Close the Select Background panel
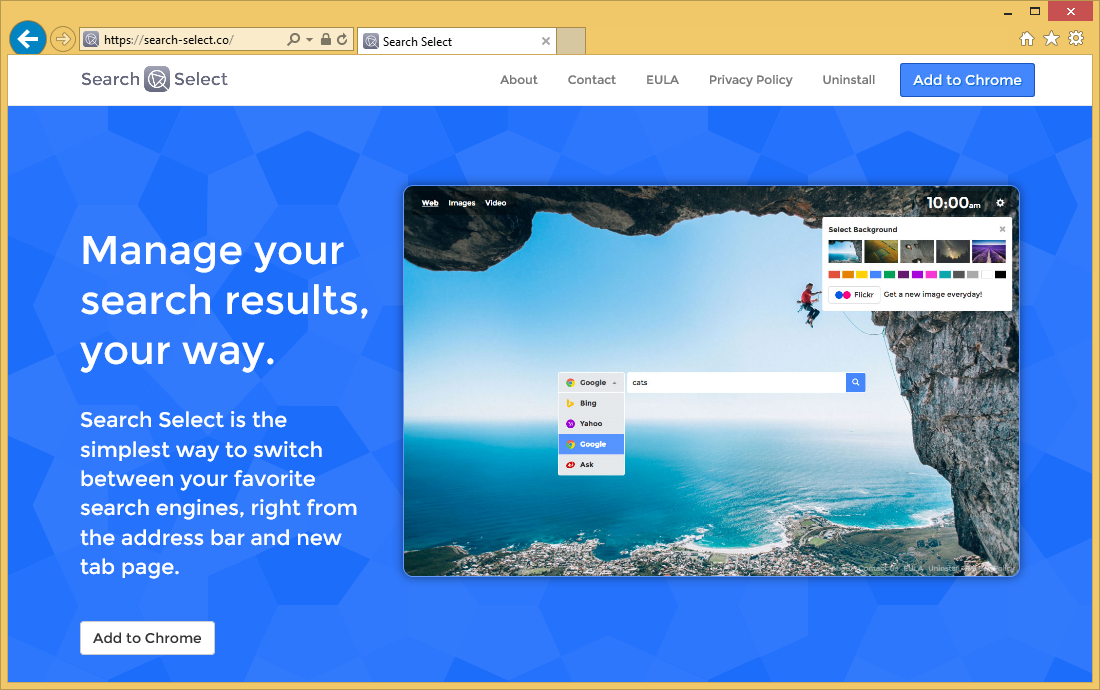Screen dimensions: 1100x690 point(1002,229)
